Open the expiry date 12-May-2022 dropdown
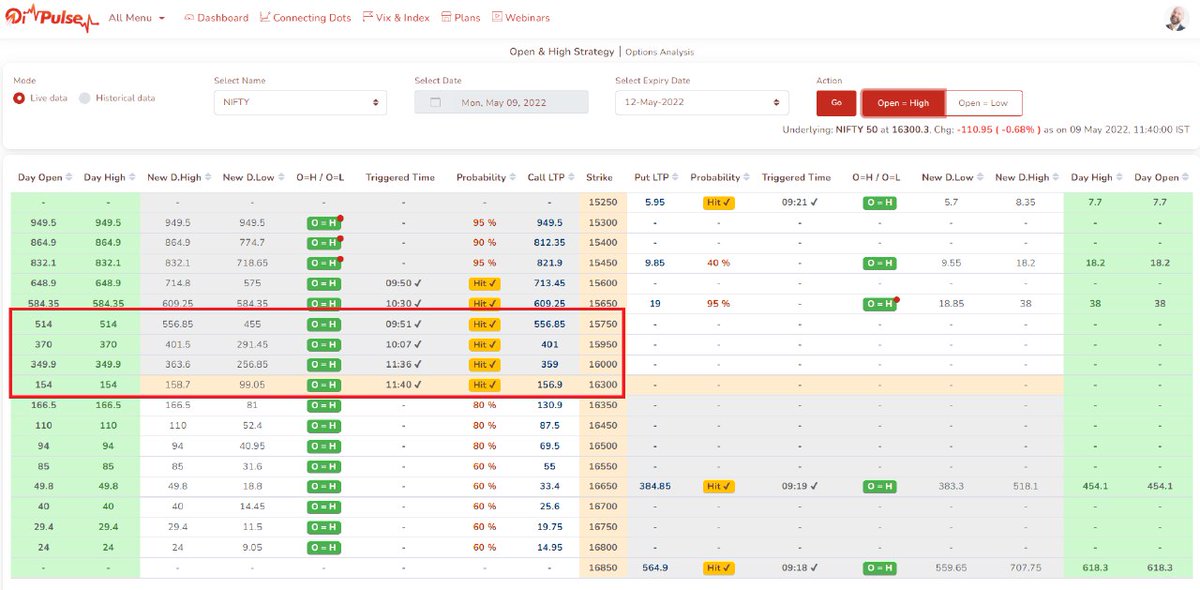Viewport: 1200px width, 590px height. 701,102
